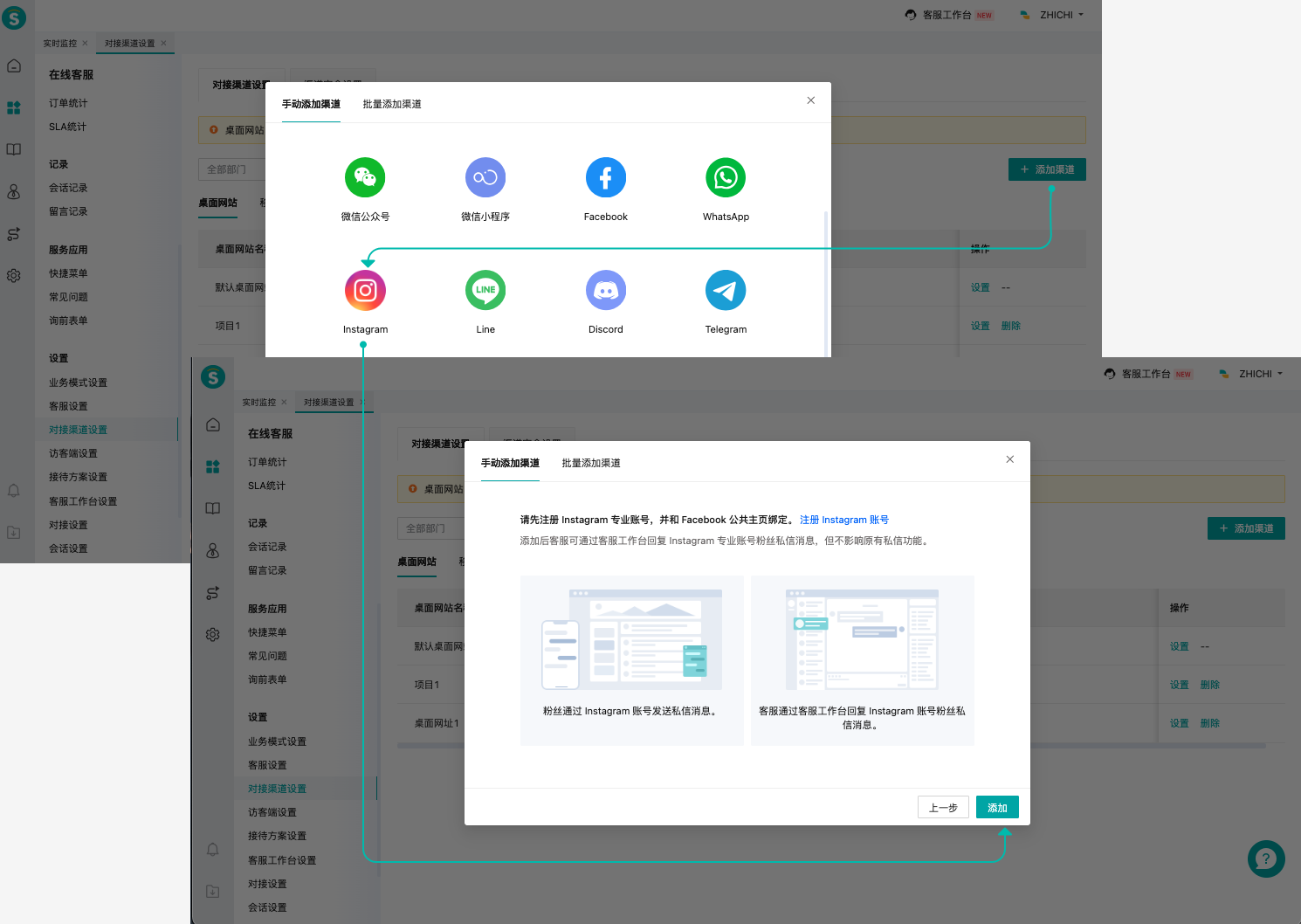Open SLA统计 in lower window menu

pyautogui.click(x=266, y=486)
